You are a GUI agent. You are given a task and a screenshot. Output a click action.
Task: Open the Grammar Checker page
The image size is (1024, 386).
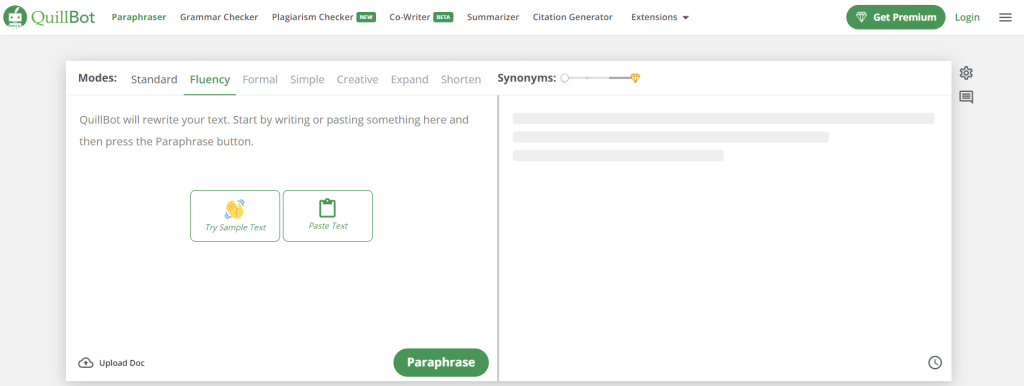[x=219, y=17]
